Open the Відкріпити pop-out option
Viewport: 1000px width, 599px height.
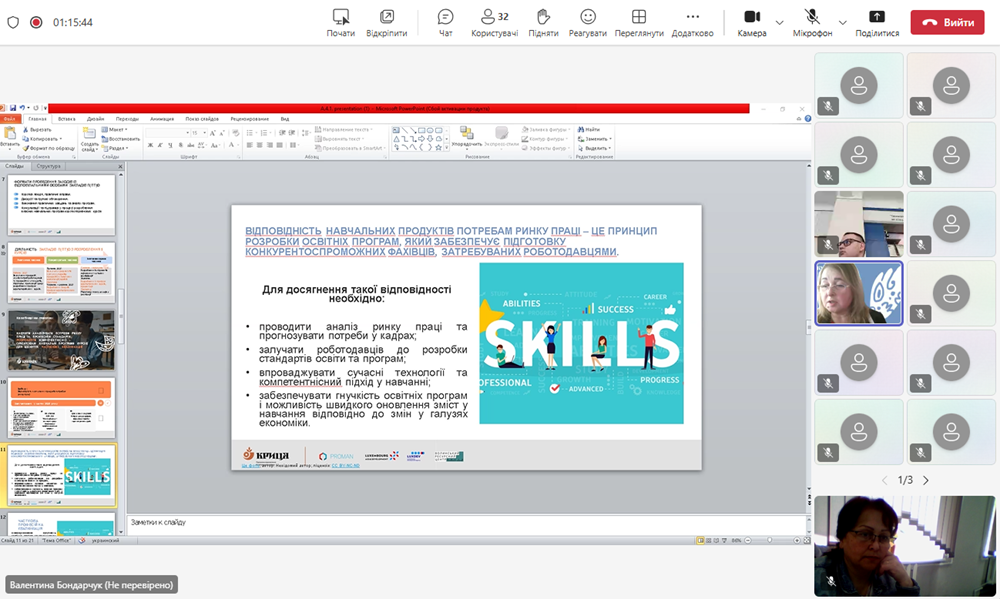[x=386, y=22]
